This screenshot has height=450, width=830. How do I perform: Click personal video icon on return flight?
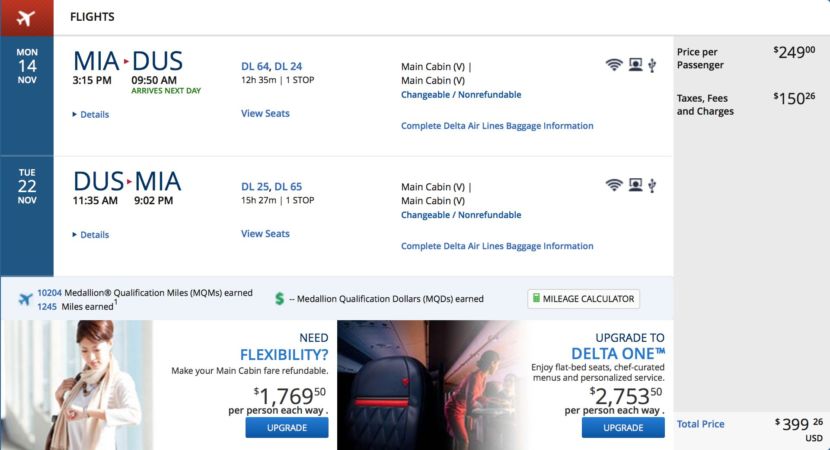[x=635, y=186]
